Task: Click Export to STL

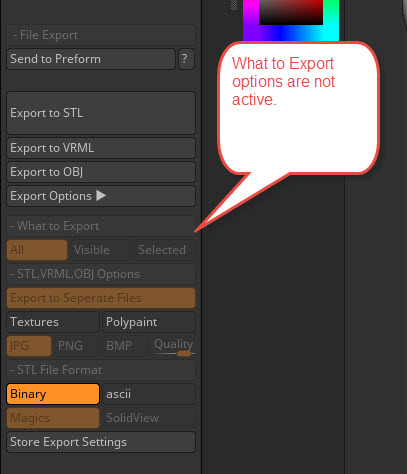Action: coord(101,113)
